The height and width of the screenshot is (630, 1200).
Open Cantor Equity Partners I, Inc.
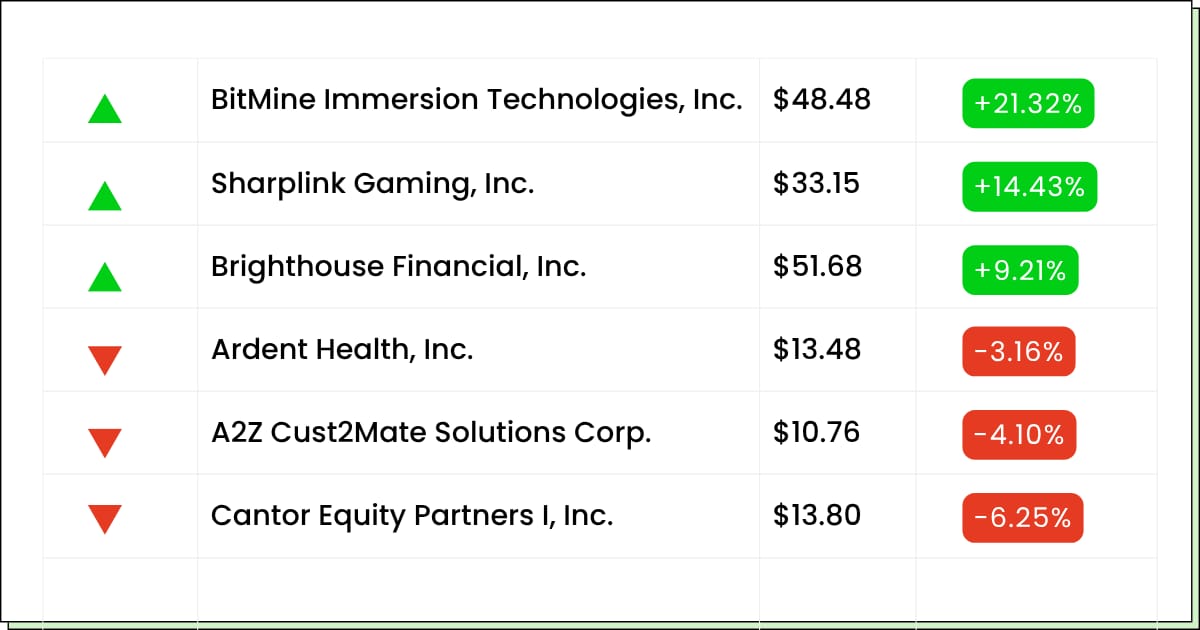pyautogui.click(x=412, y=516)
